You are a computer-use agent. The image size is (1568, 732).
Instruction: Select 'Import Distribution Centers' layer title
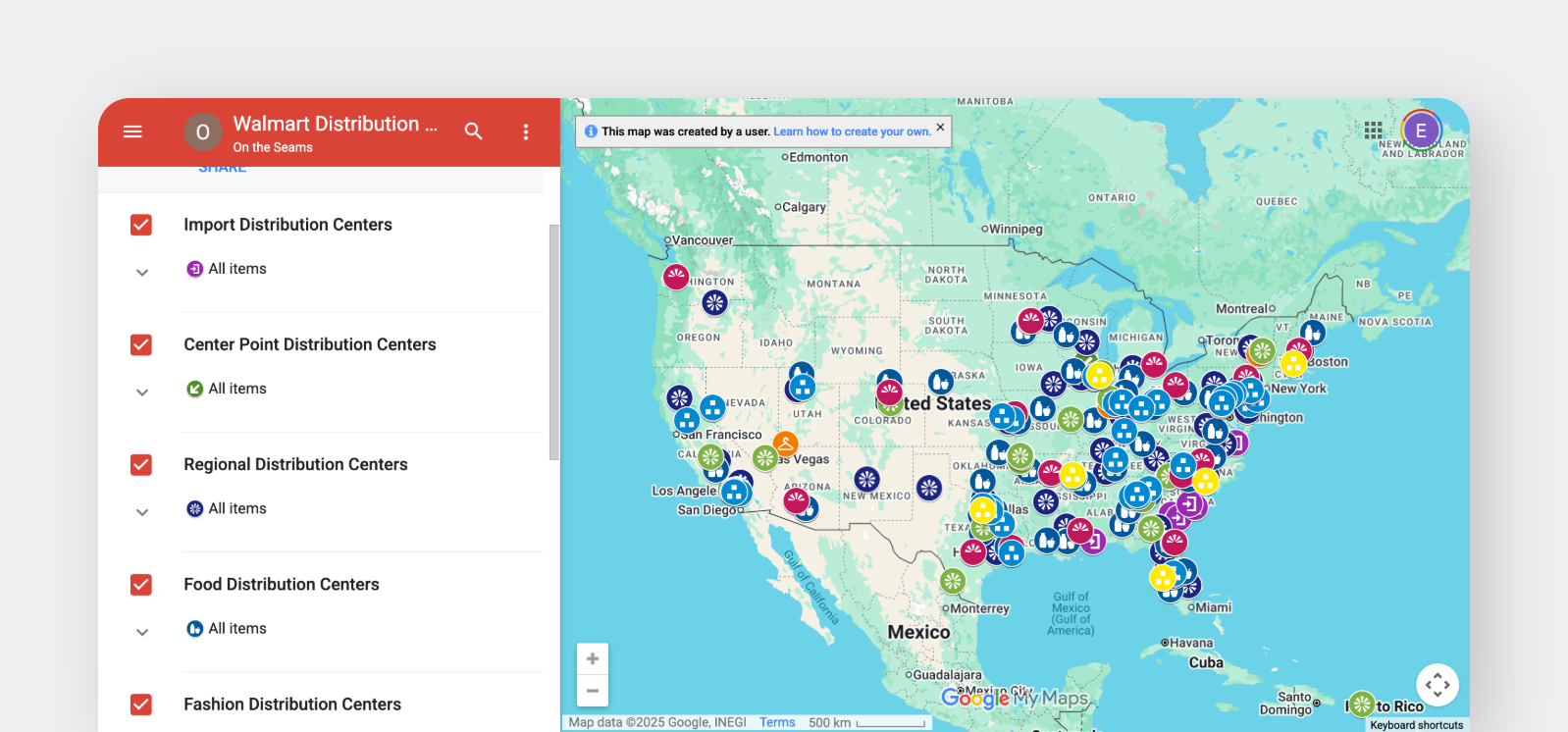(287, 225)
